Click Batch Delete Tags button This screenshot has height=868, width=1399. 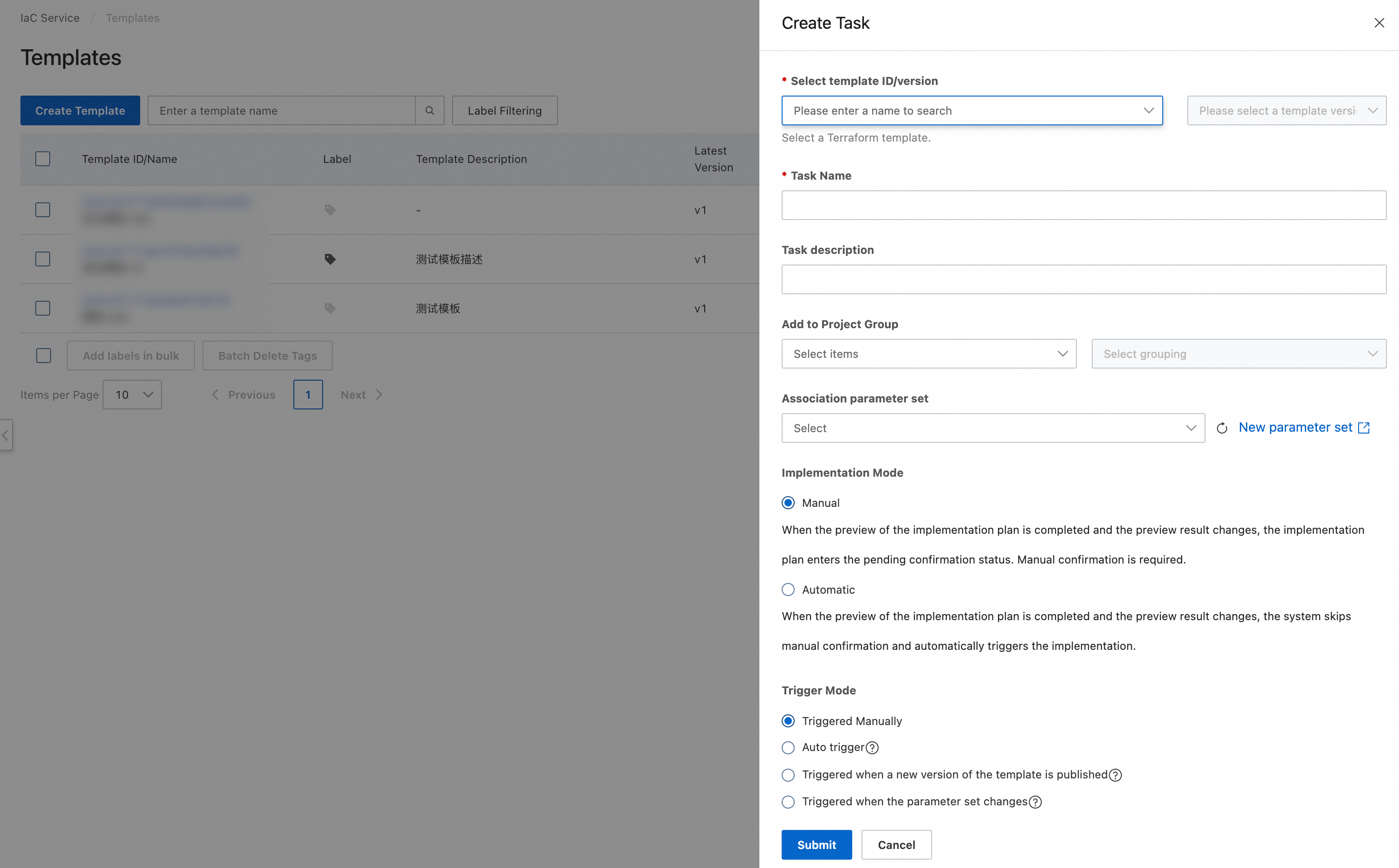coord(267,356)
